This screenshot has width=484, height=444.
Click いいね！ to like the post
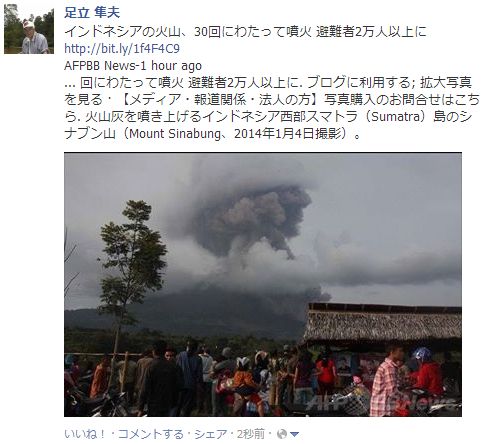click(85, 434)
